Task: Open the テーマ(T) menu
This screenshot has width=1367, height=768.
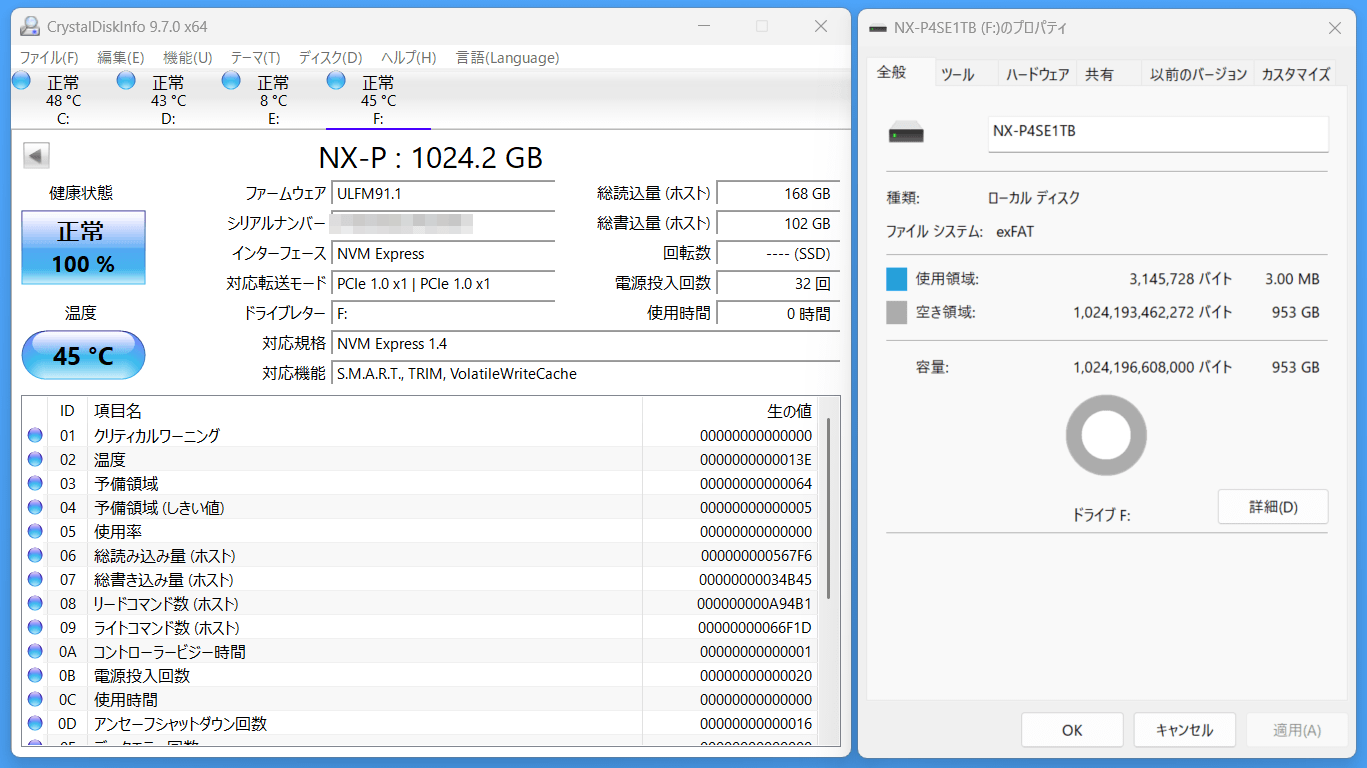Action: (x=255, y=58)
